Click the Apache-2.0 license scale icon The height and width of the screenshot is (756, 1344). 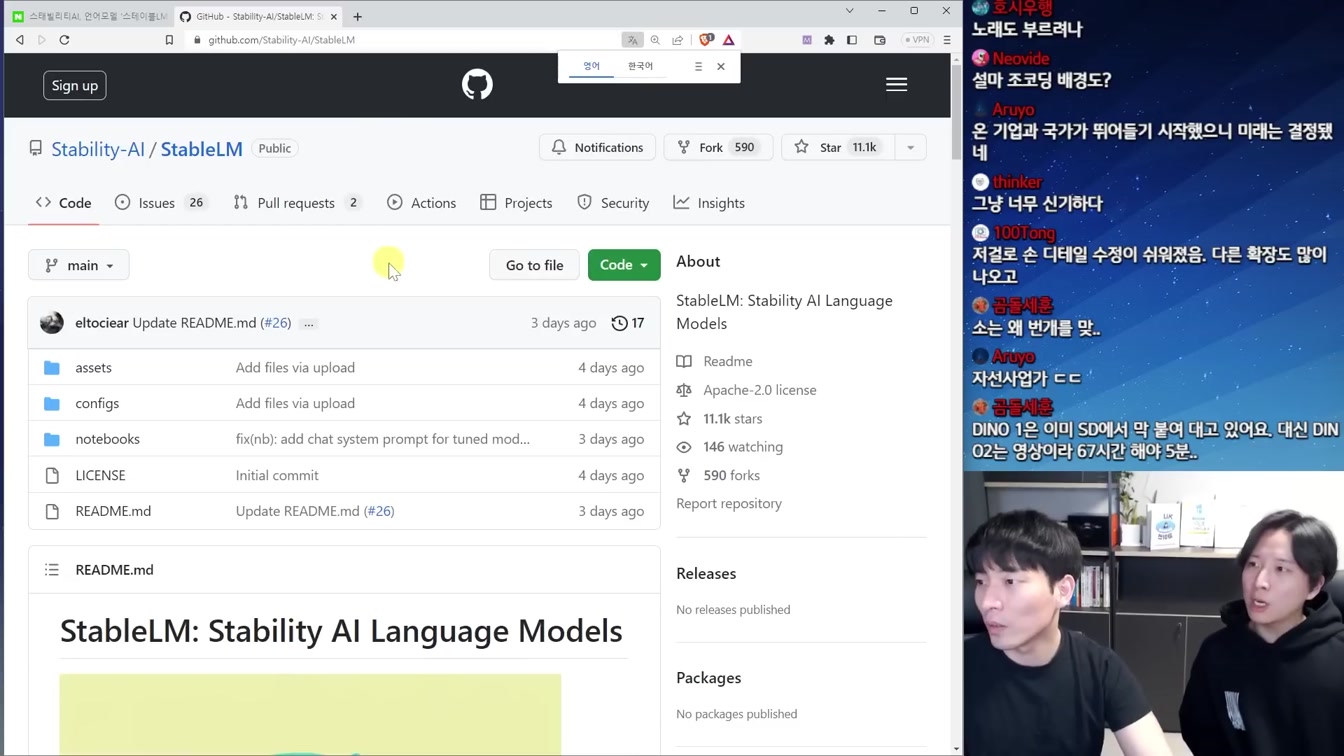coord(684,390)
